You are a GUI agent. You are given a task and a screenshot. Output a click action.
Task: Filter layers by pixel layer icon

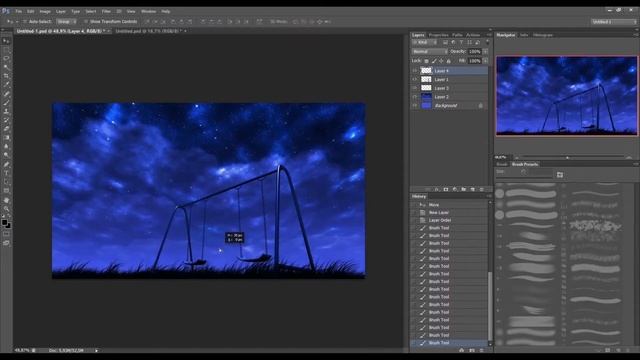point(445,42)
